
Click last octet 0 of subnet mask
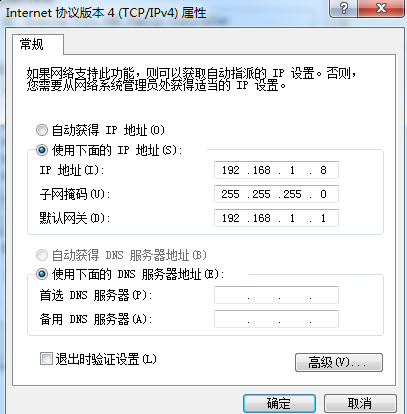tap(323, 194)
